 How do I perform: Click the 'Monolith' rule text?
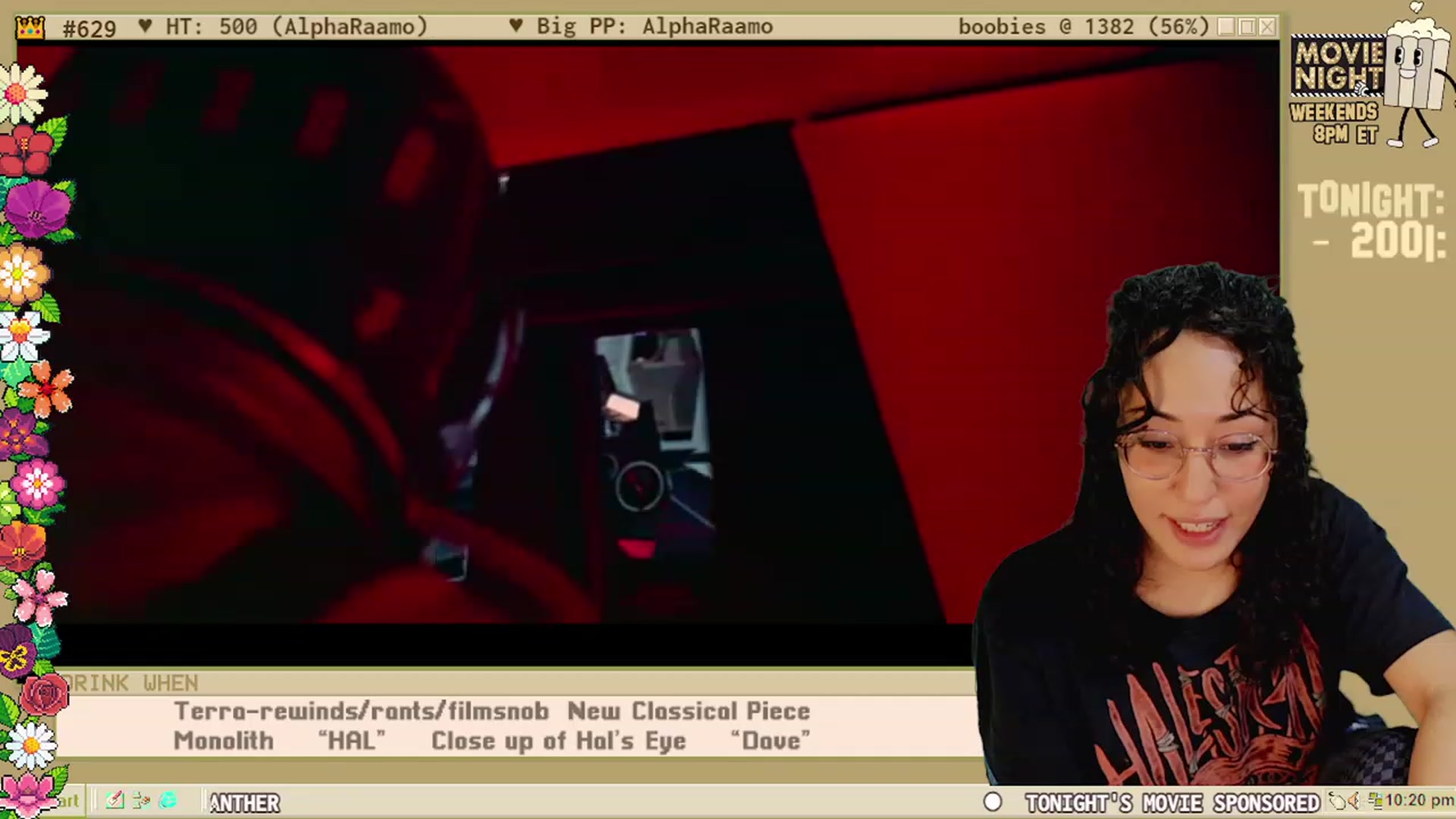(224, 741)
